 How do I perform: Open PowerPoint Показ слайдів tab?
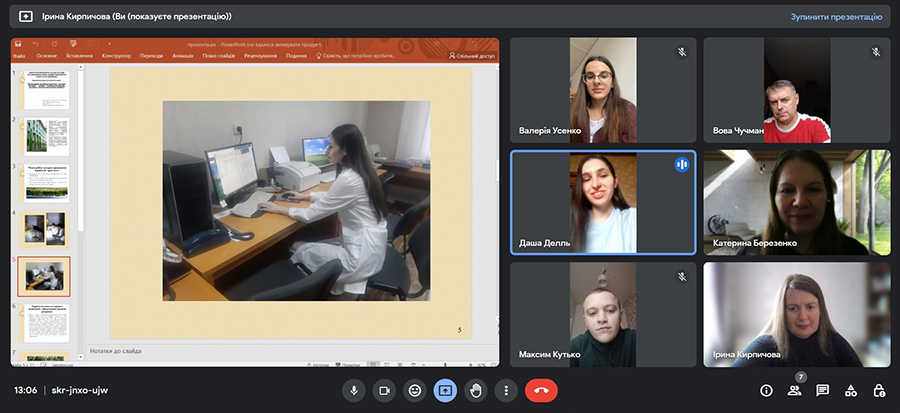[219, 56]
